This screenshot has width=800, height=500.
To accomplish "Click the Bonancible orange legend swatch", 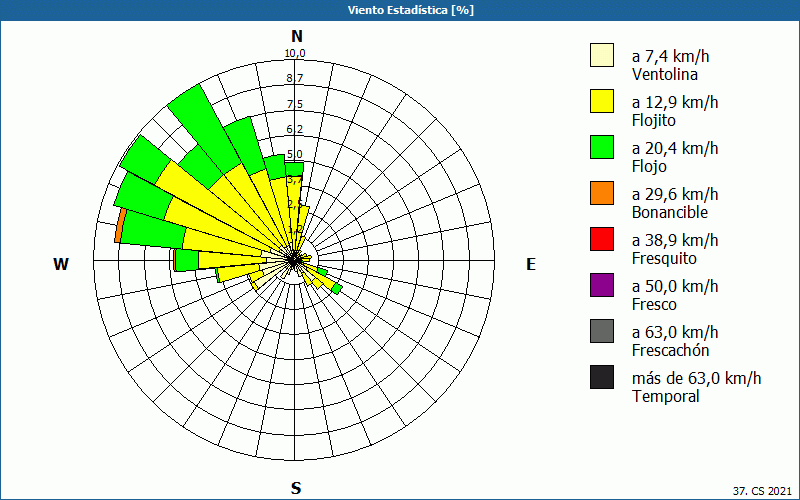I will (602, 193).
